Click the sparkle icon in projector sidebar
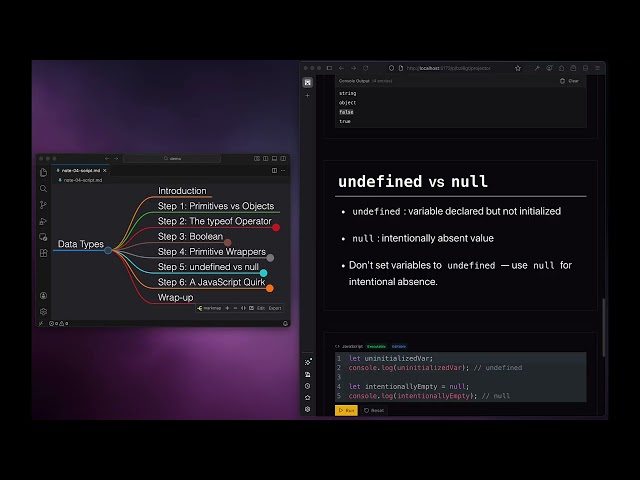Screen dimensions: 640x480 308,362
